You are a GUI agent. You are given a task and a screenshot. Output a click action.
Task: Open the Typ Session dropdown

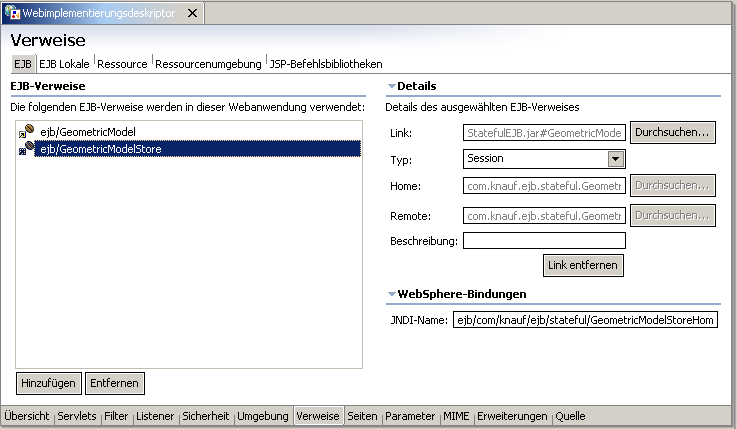[615, 159]
